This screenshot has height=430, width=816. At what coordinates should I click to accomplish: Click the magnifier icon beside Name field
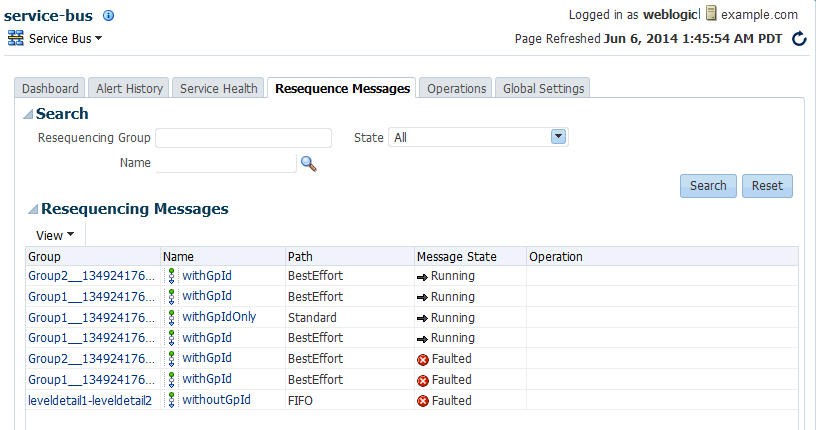click(x=309, y=163)
